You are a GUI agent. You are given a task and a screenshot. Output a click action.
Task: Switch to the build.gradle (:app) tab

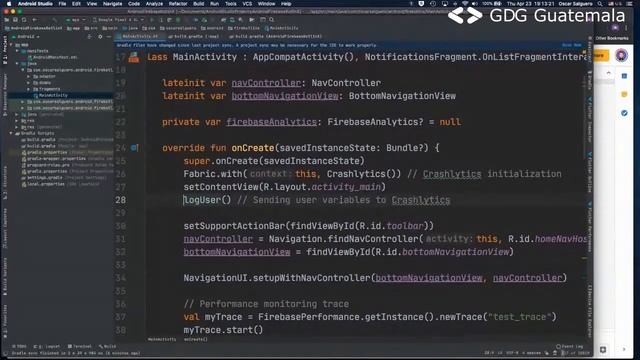[193, 36]
